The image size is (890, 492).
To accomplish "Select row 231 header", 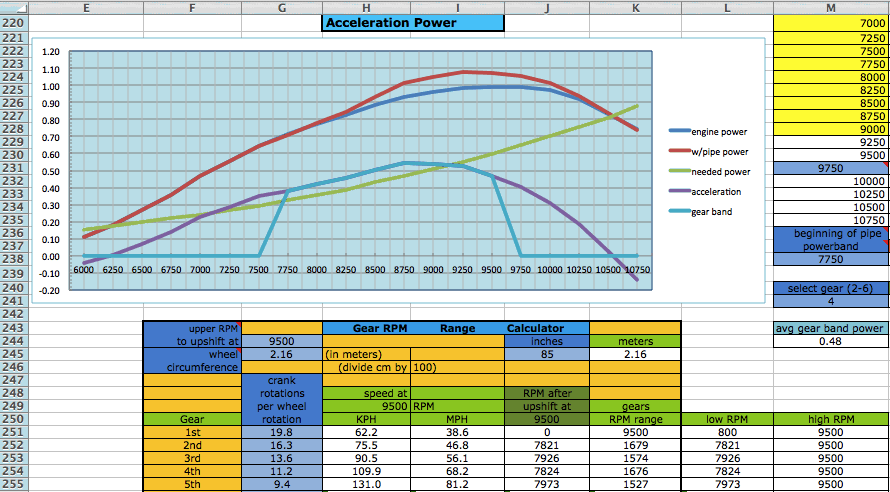I will coord(14,168).
